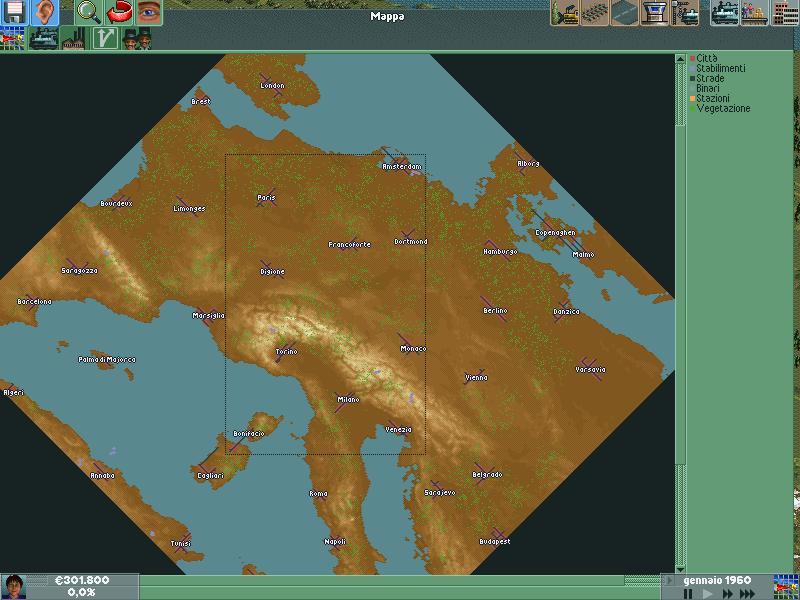The width and height of the screenshot is (800, 600).
Task: Toggle the Città legend filter
Action: (703, 59)
